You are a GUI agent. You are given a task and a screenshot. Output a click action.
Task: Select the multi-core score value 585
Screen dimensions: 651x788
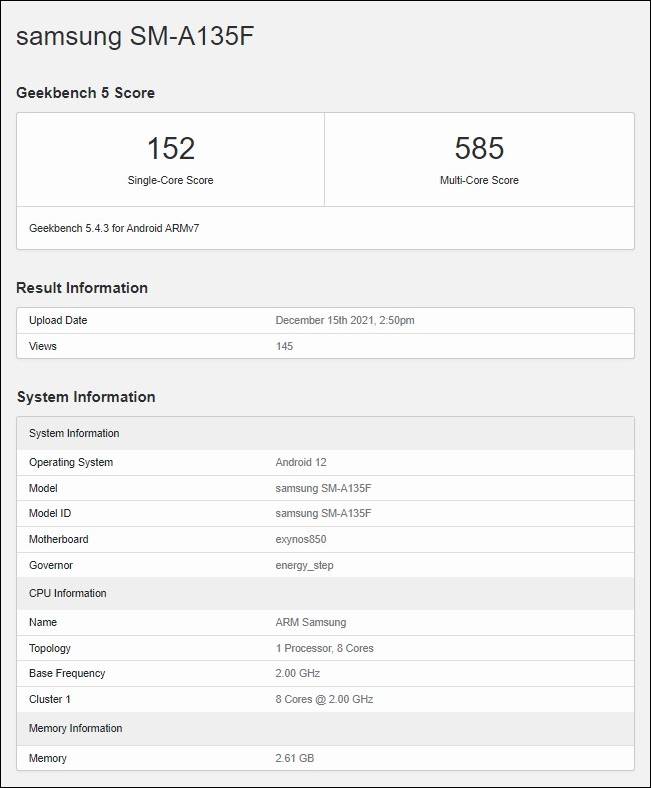pos(479,148)
